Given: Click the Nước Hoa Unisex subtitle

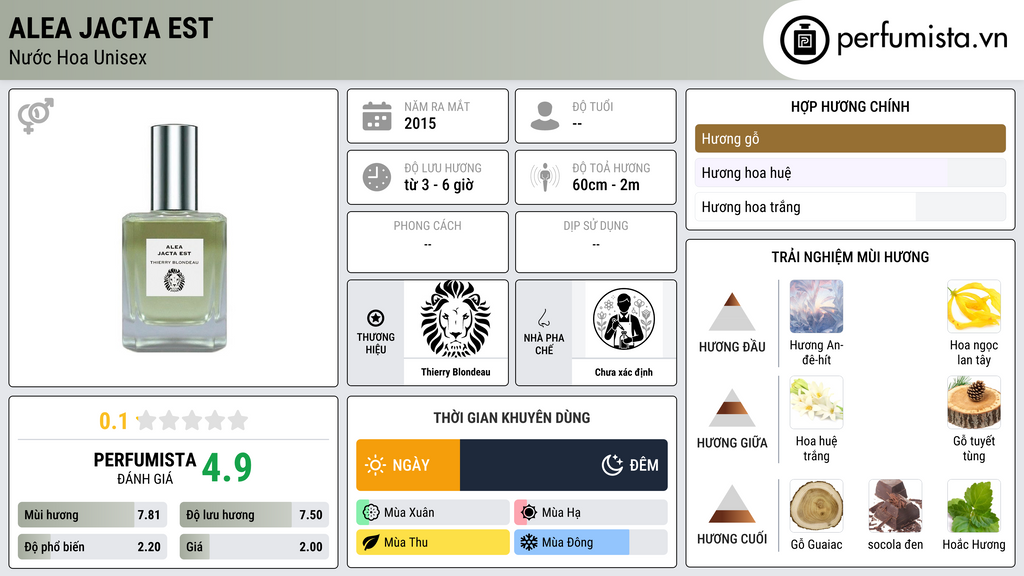Looking at the screenshot, I should click(78, 57).
